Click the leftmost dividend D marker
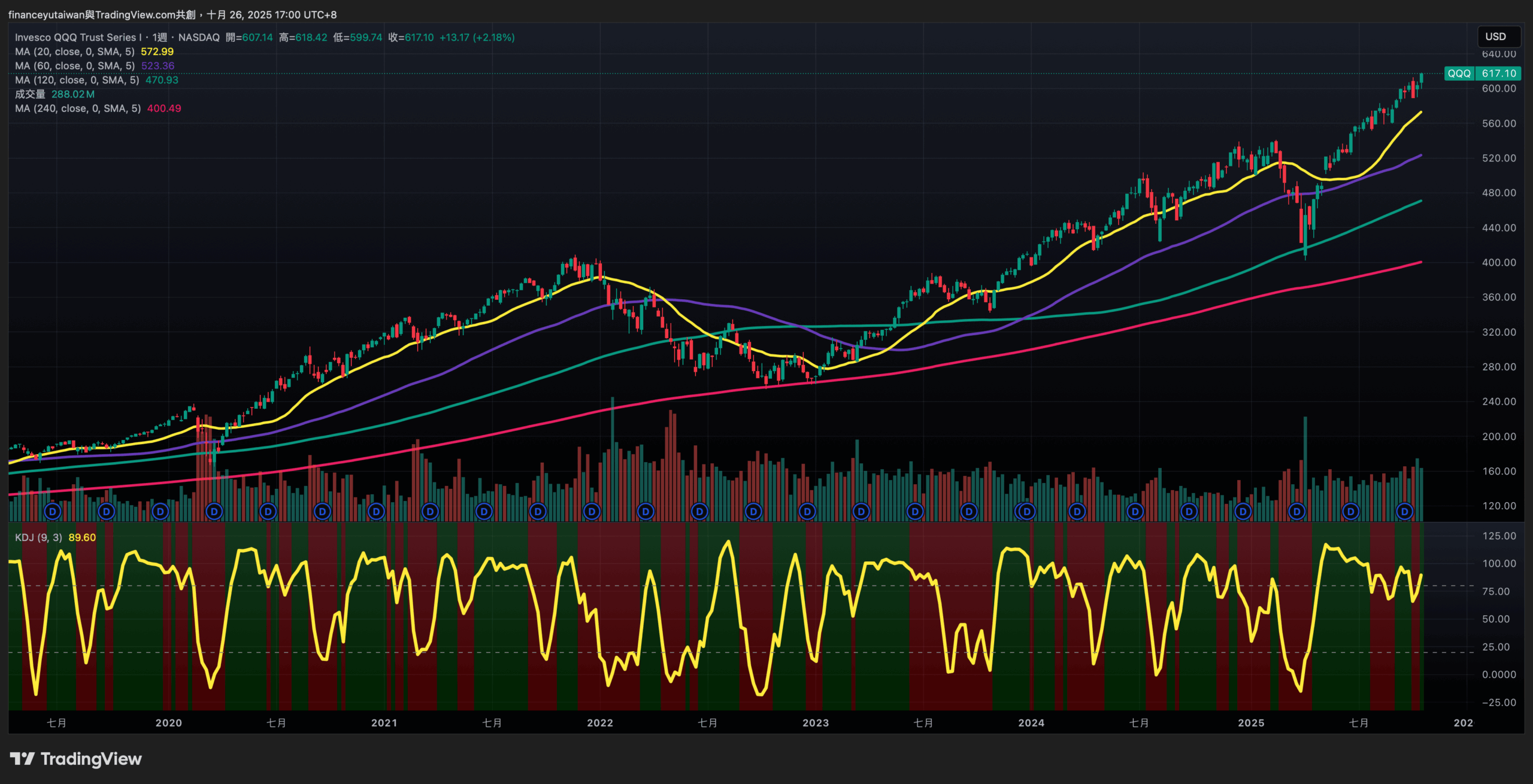 pyautogui.click(x=53, y=512)
